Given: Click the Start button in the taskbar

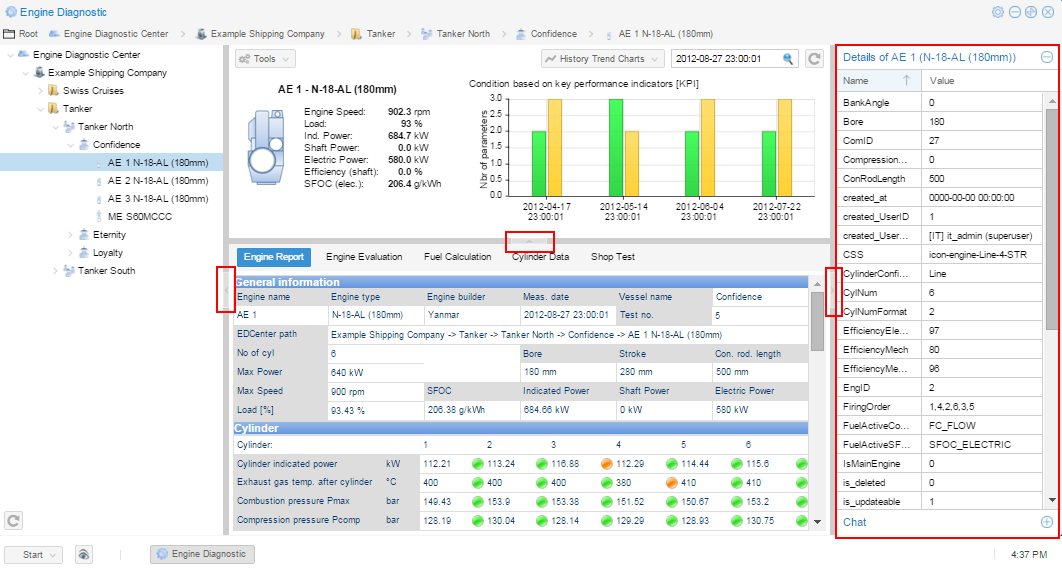Looking at the screenshot, I should point(34,554).
